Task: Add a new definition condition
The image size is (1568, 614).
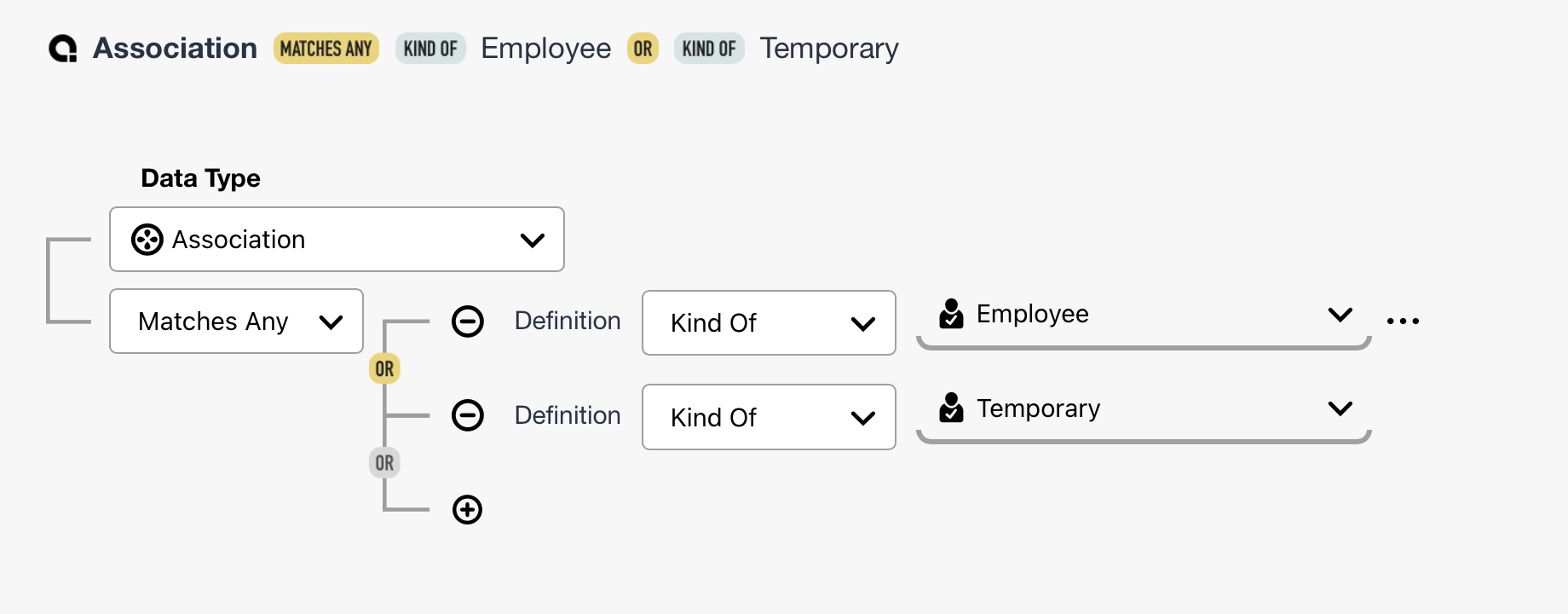Action: (x=467, y=510)
